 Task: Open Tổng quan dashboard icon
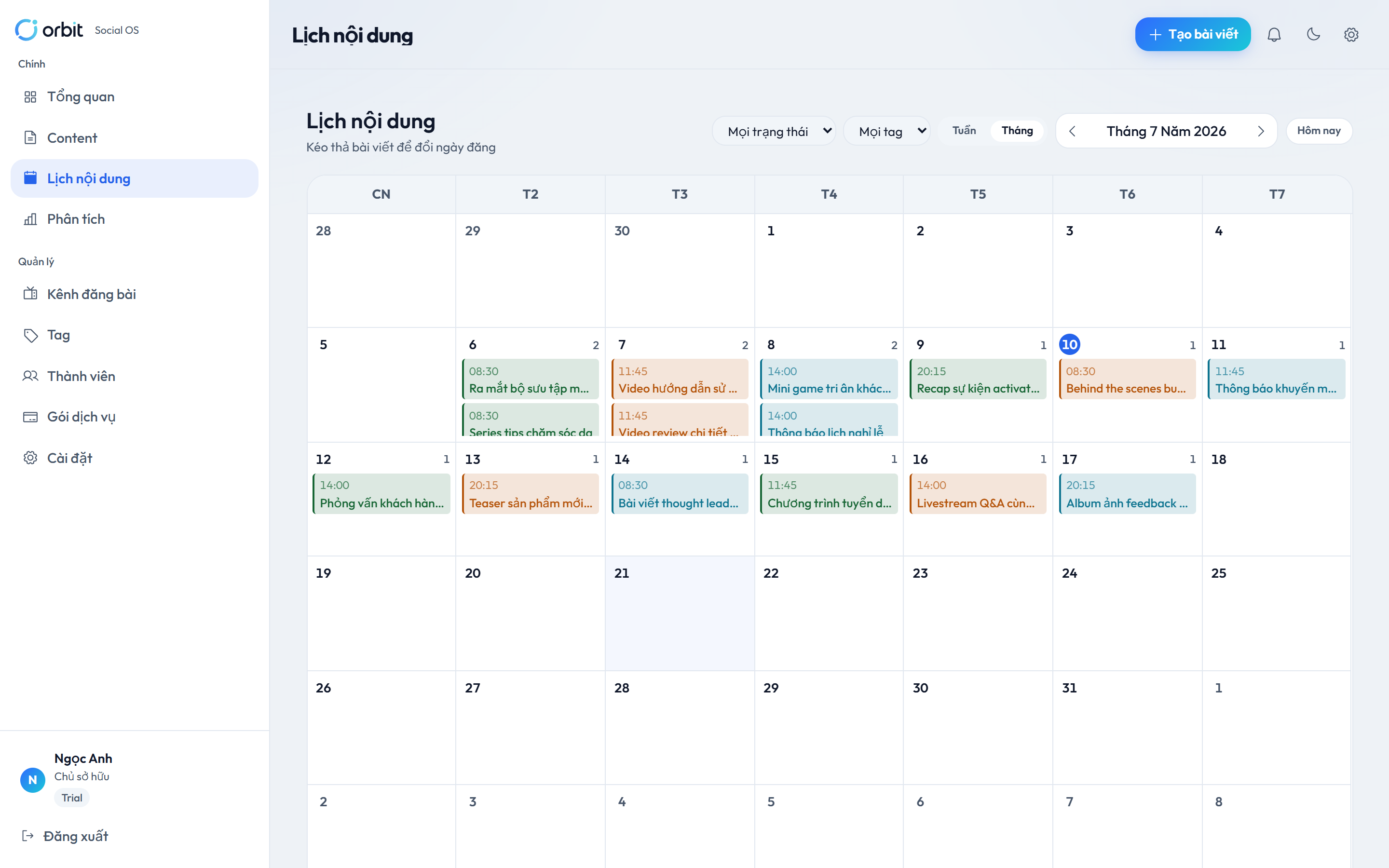tap(30, 96)
